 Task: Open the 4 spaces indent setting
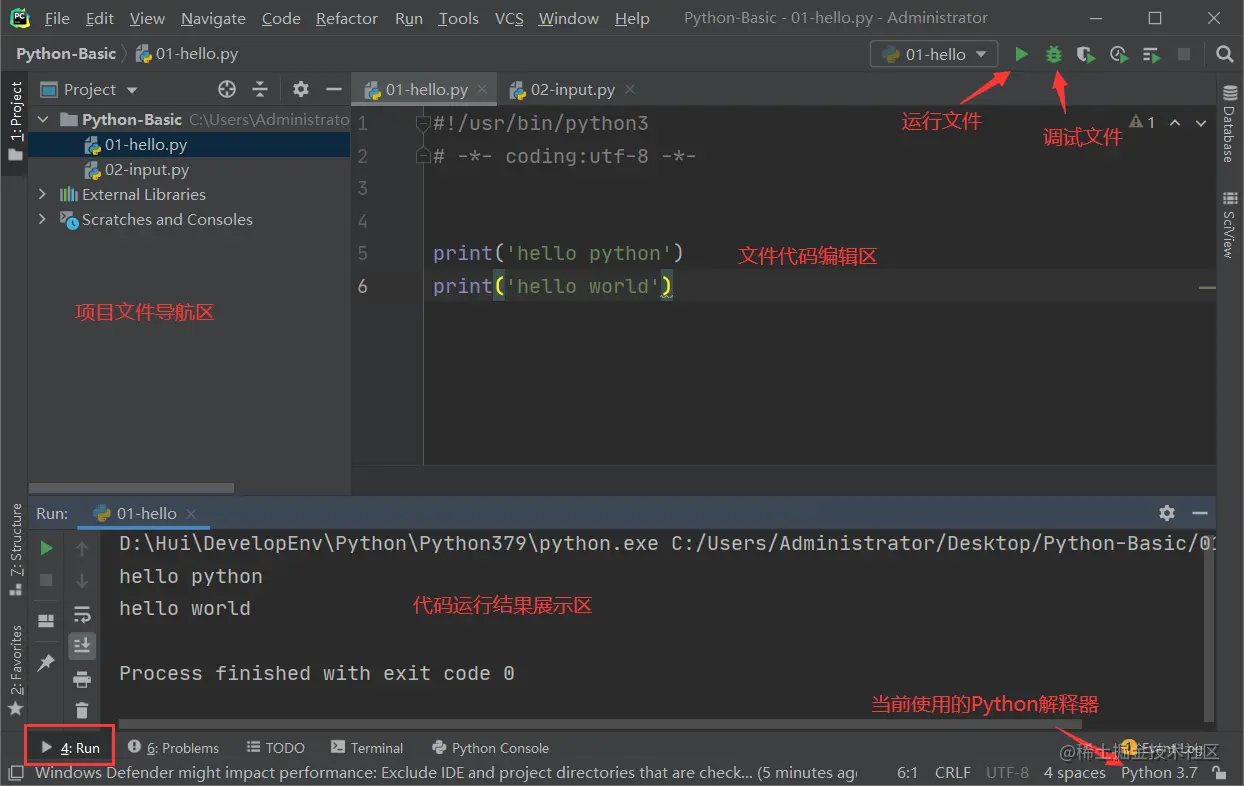pyautogui.click(x=1075, y=772)
